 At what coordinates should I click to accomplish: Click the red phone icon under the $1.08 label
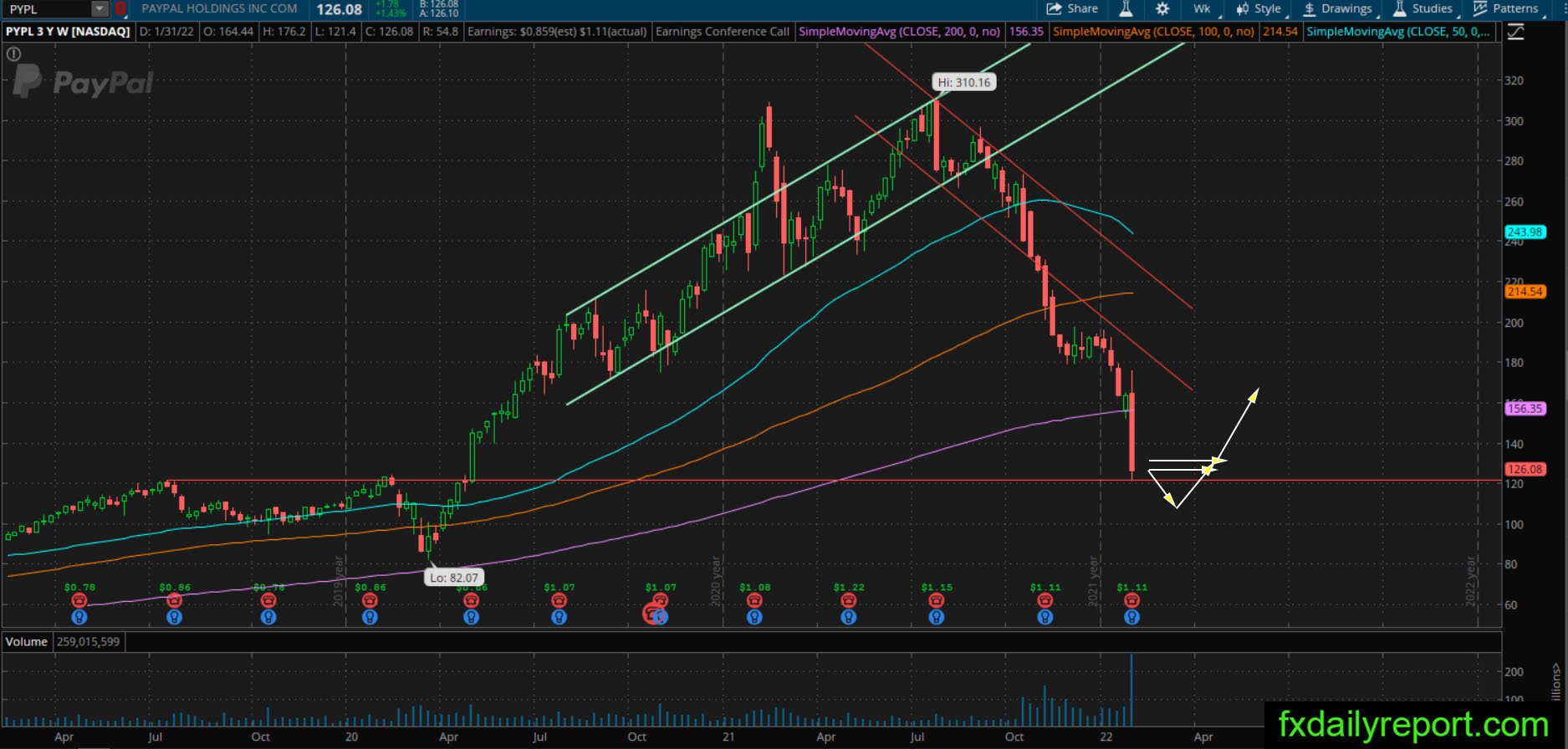click(x=754, y=600)
